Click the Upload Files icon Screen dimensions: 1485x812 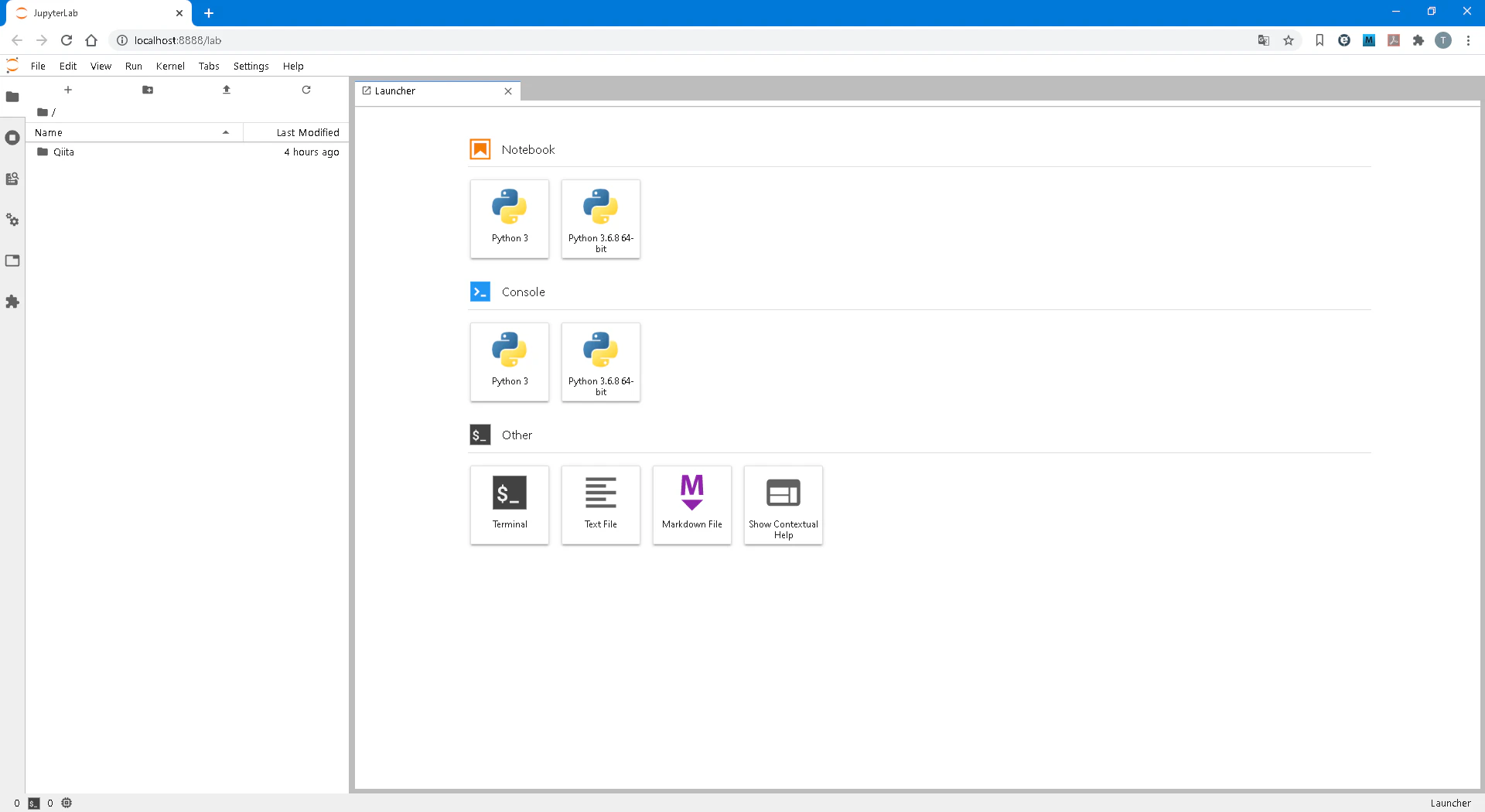click(x=227, y=90)
